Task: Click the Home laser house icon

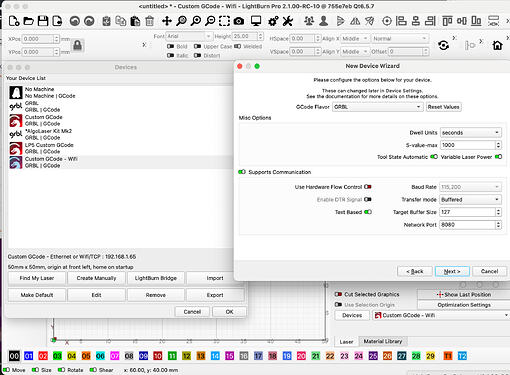Action: [x=497, y=45]
